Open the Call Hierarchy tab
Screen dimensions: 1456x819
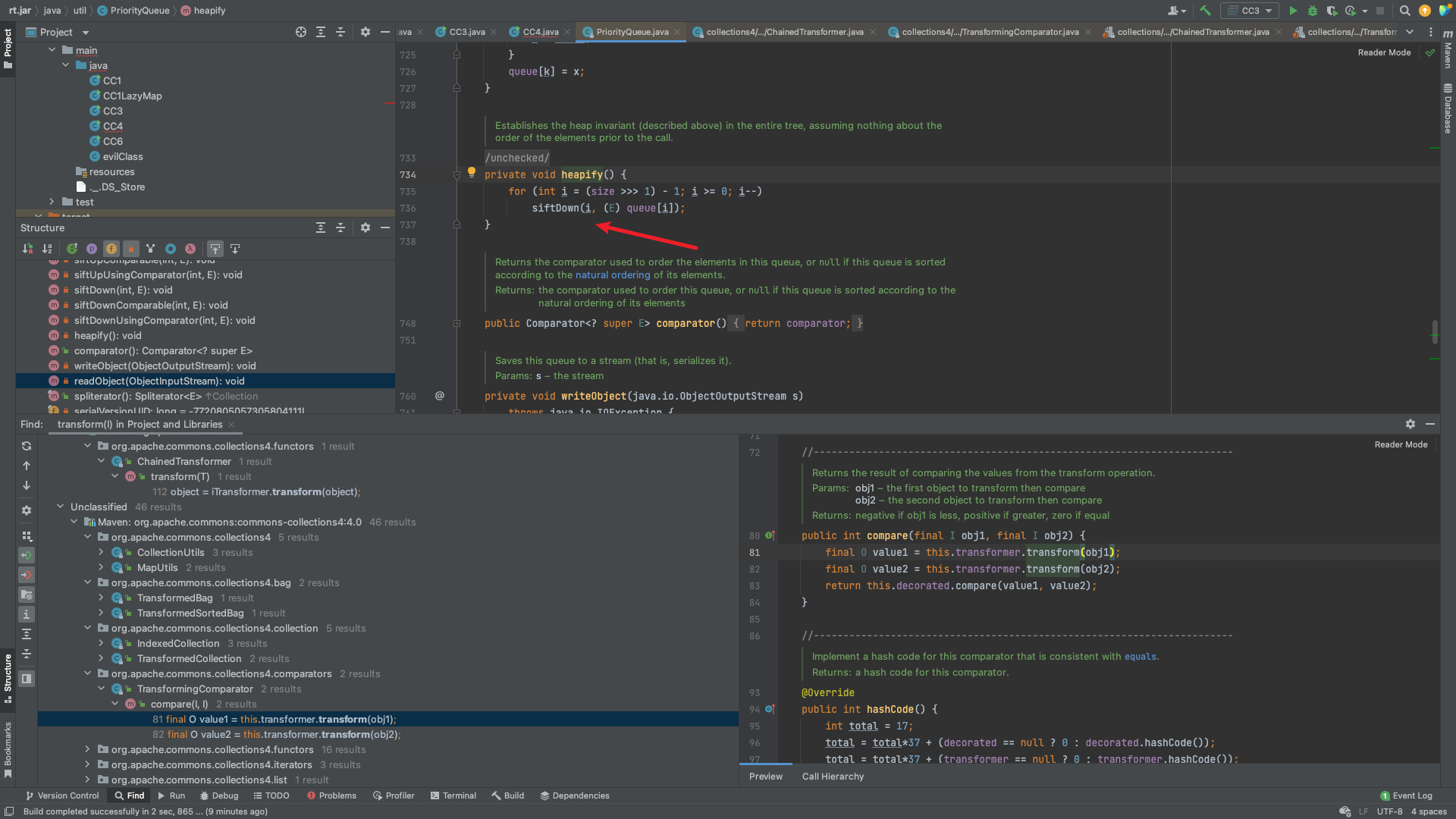click(x=833, y=776)
